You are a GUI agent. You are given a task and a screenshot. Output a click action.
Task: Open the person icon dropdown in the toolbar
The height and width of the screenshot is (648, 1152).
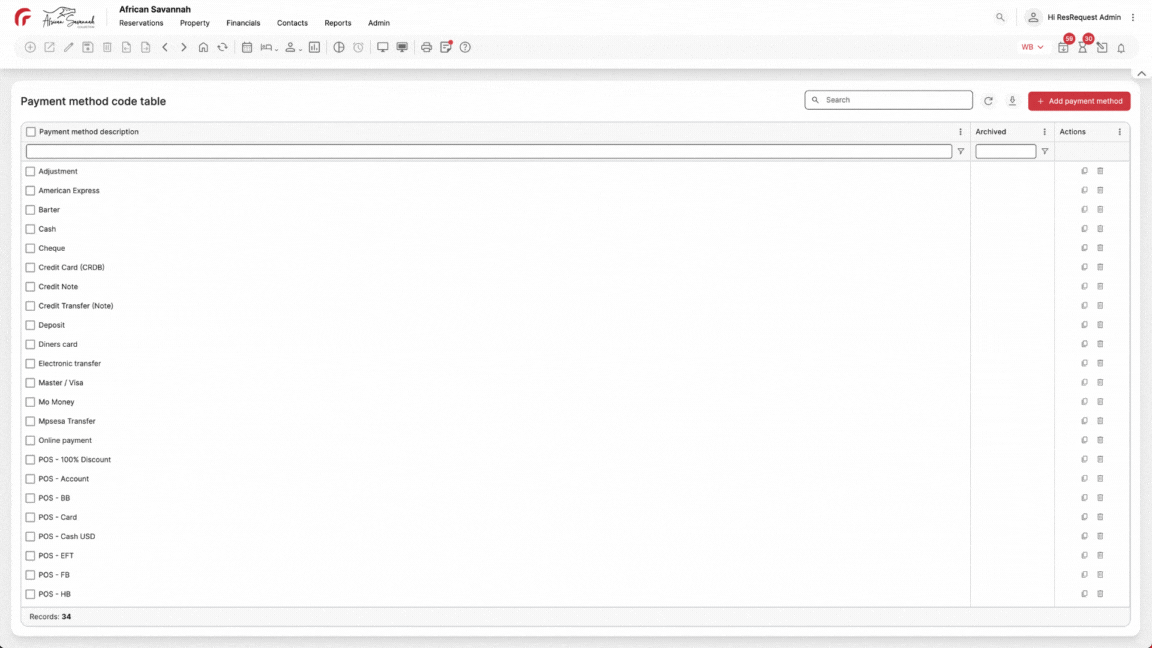click(x=293, y=47)
